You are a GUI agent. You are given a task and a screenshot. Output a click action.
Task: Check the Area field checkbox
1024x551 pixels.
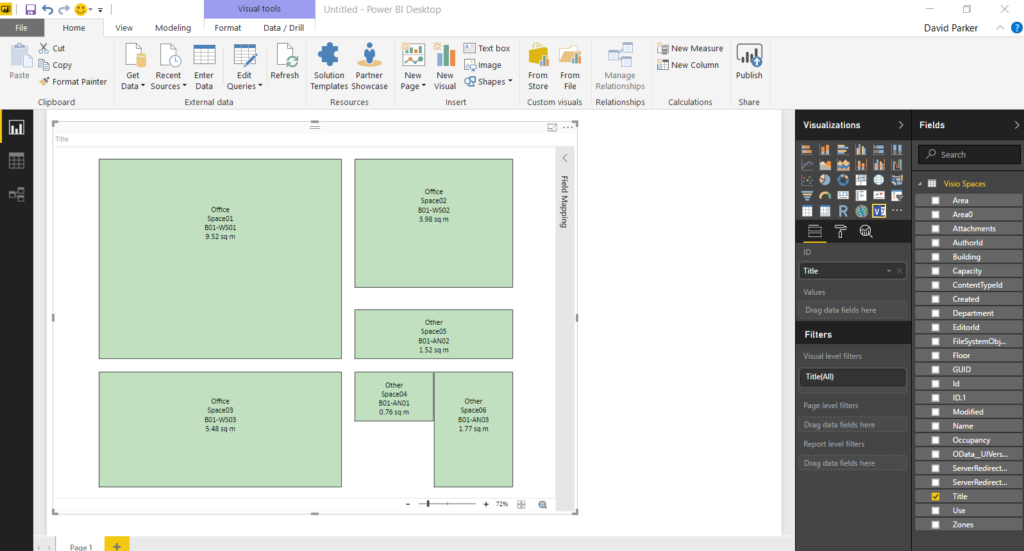coord(935,200)
